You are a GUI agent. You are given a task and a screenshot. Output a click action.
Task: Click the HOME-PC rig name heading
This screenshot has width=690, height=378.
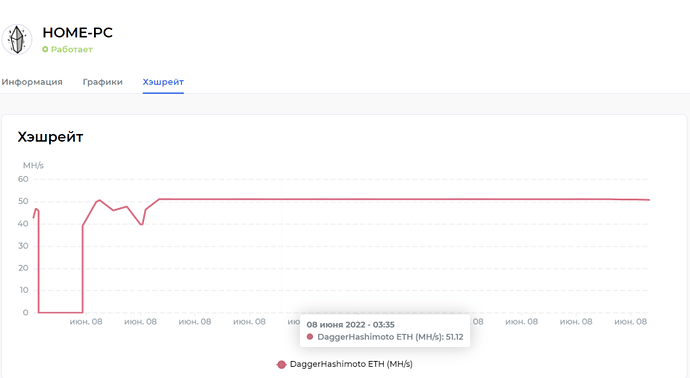(x=77, y=33)
